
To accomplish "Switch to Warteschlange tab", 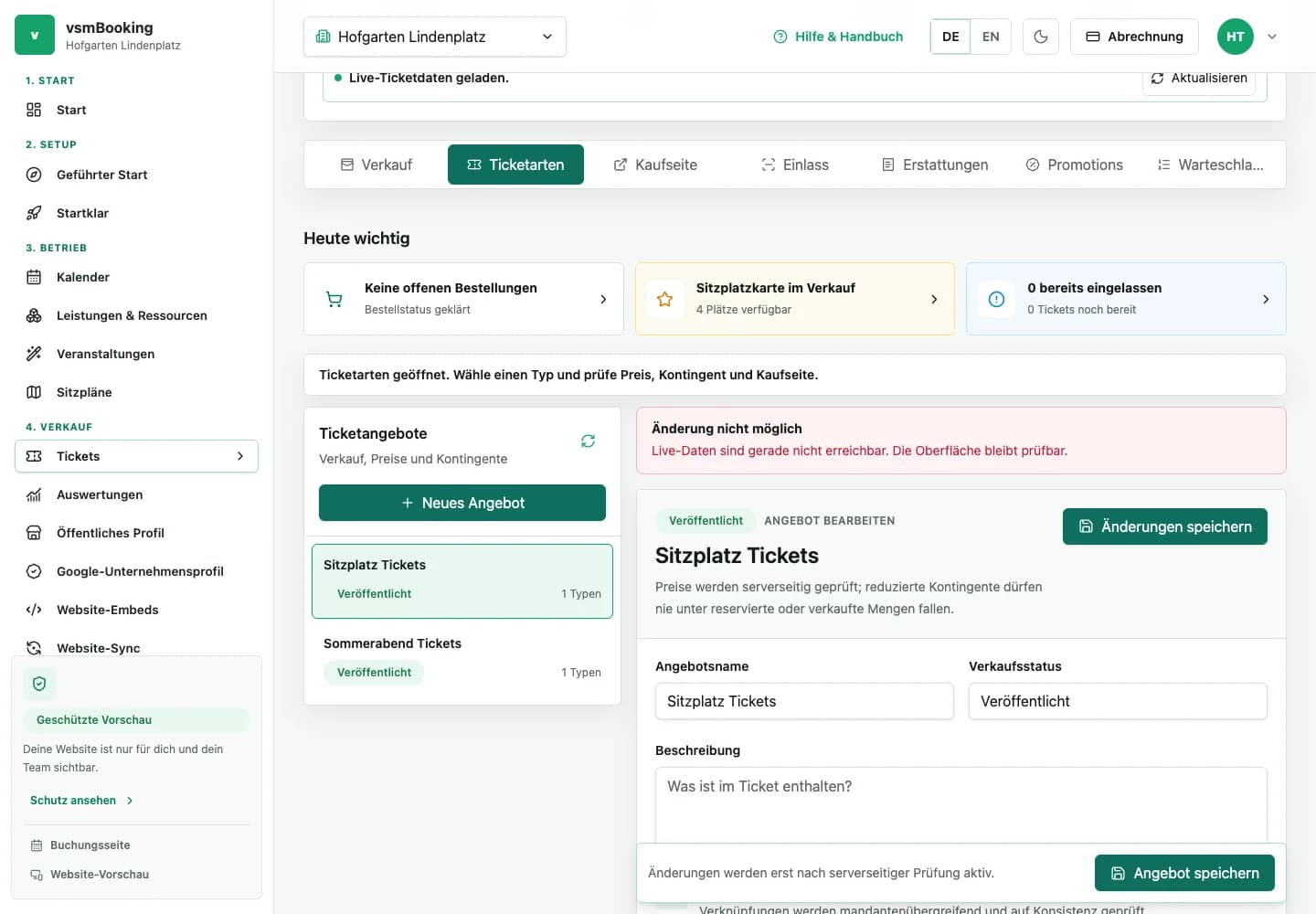I will pos(1210,165).
